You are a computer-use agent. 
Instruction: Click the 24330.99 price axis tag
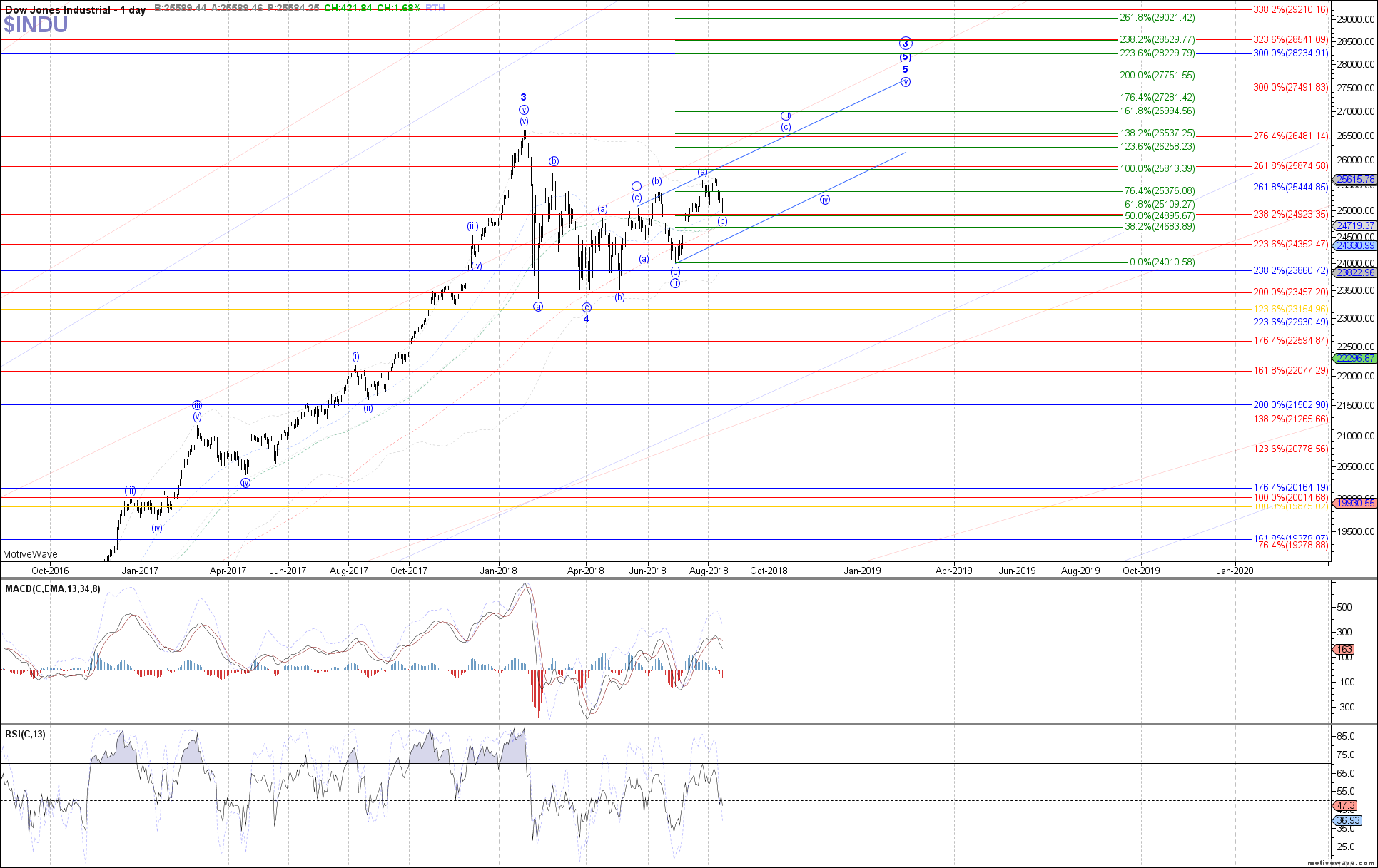coord(1354,245)
